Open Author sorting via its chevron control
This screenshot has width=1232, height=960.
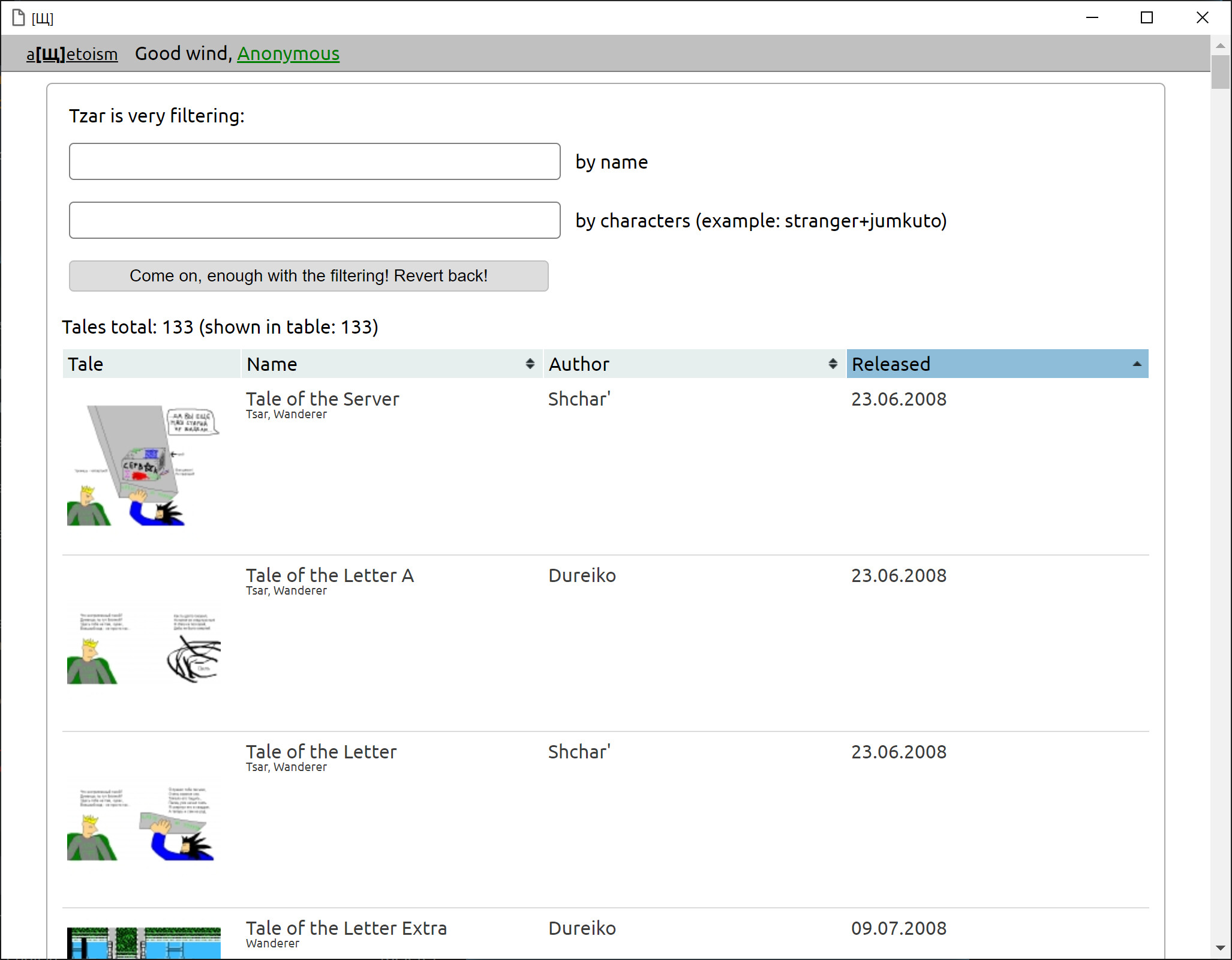[x=833, y=364]
